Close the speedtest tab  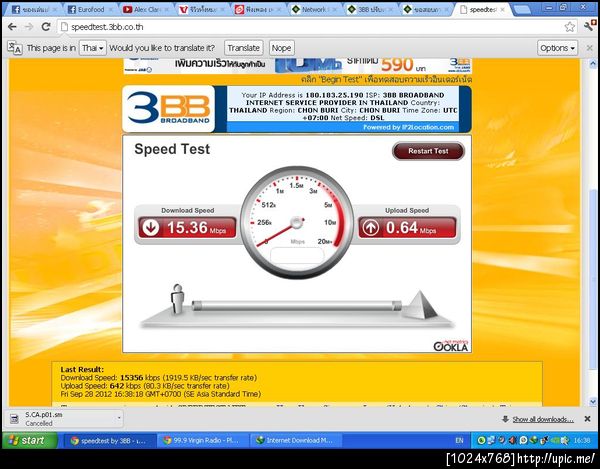pyautogui.click(x=502, y=10)
